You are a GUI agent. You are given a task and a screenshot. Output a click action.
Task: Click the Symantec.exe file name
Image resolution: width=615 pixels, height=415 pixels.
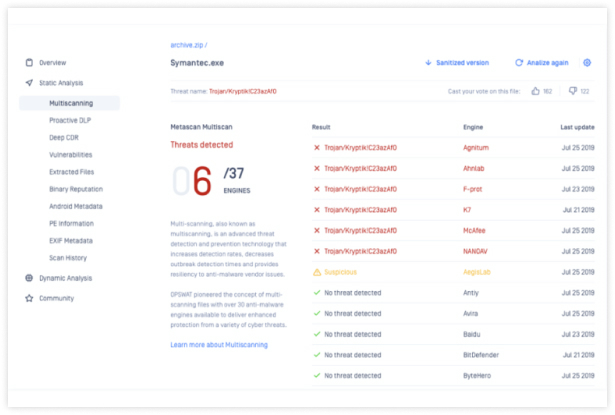197,63
